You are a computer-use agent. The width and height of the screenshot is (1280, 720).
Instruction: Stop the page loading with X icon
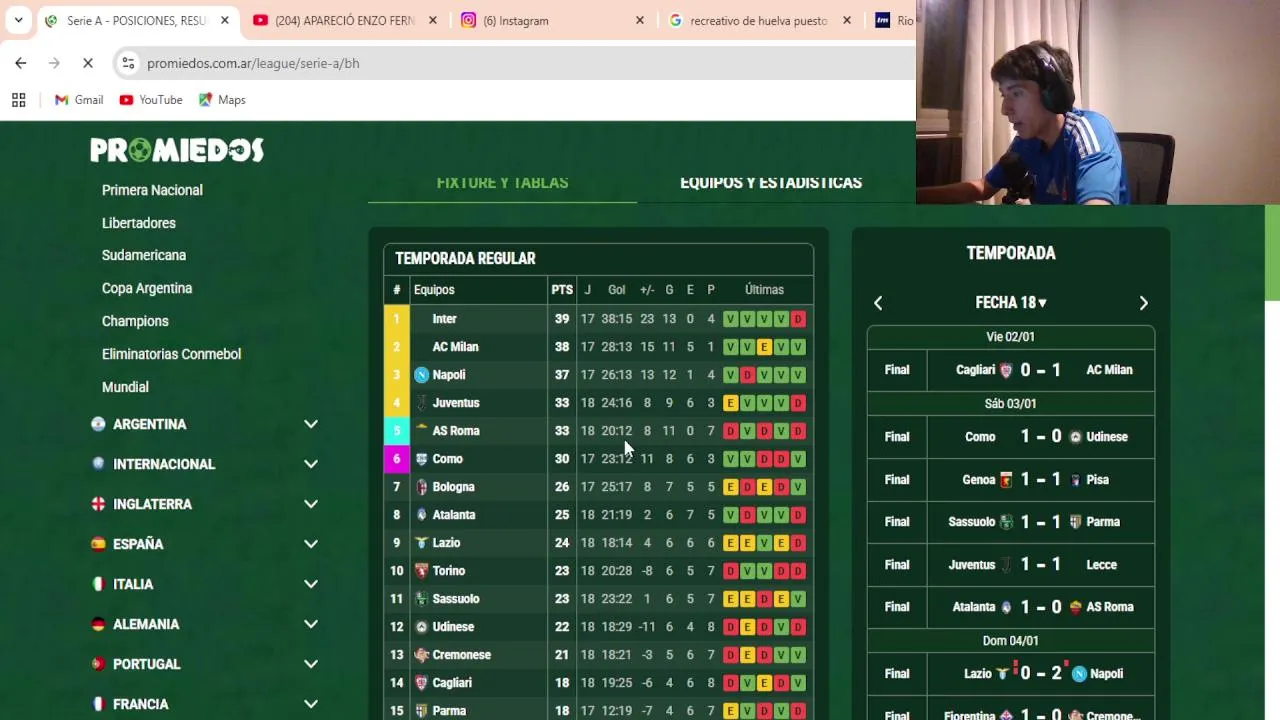click(x=88, y=63)
